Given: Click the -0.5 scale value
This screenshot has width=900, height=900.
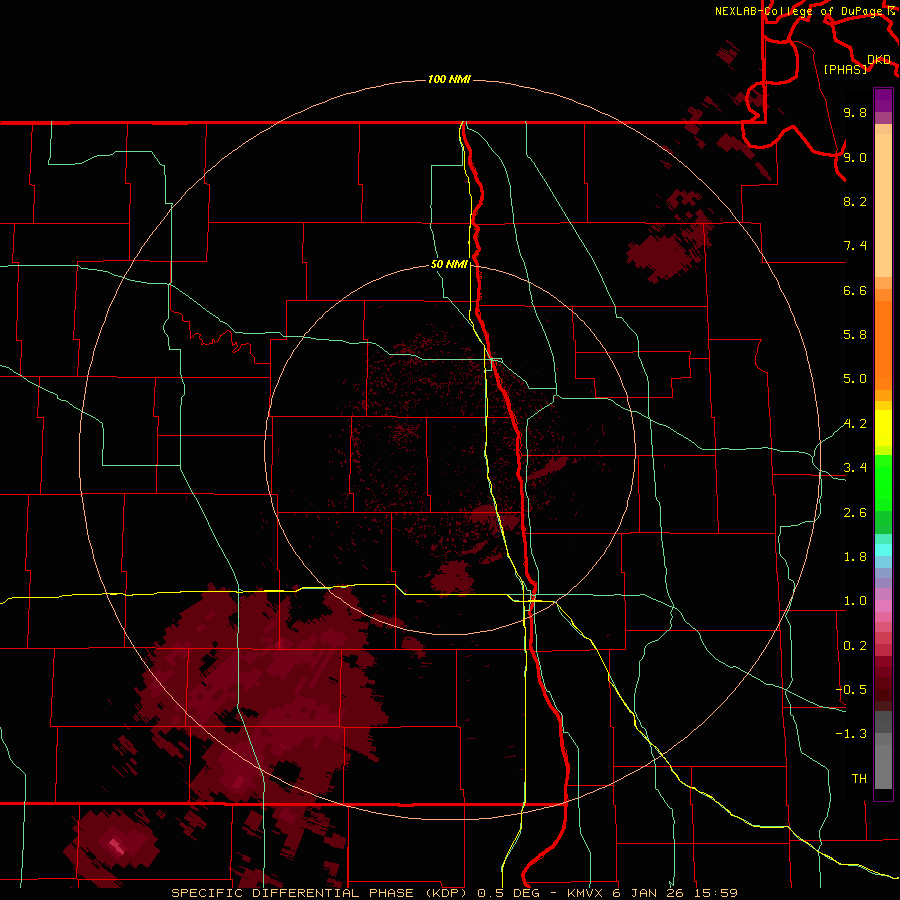Looking at the screenshot, I should click(x=851, y=690).
